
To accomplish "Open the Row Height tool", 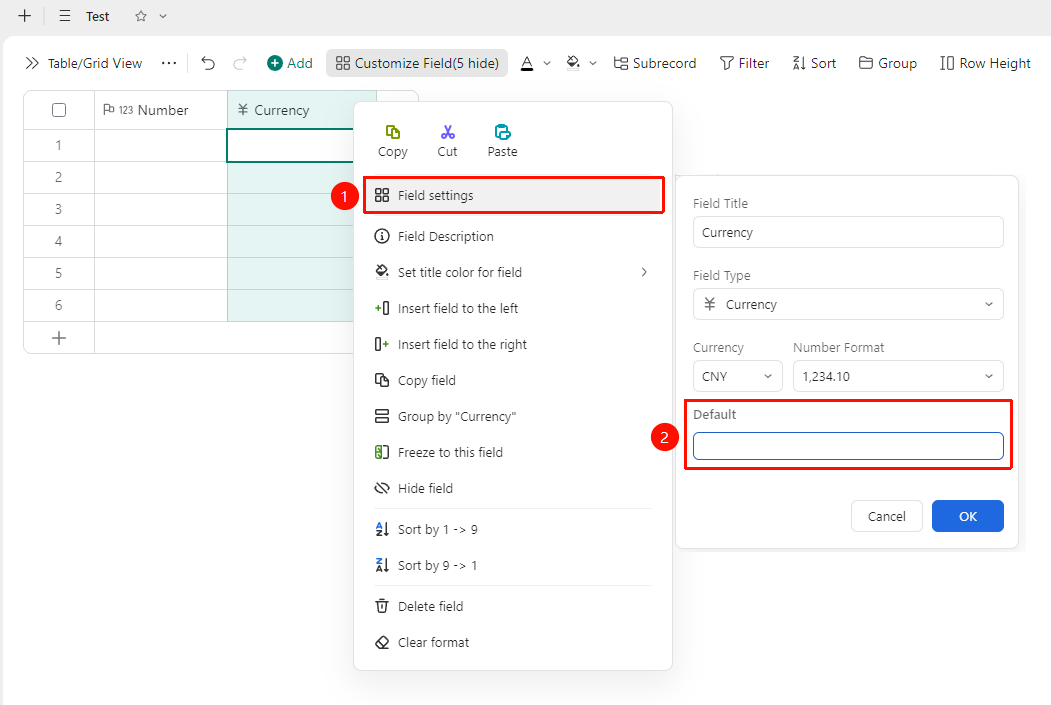I will tap(985, 63).
